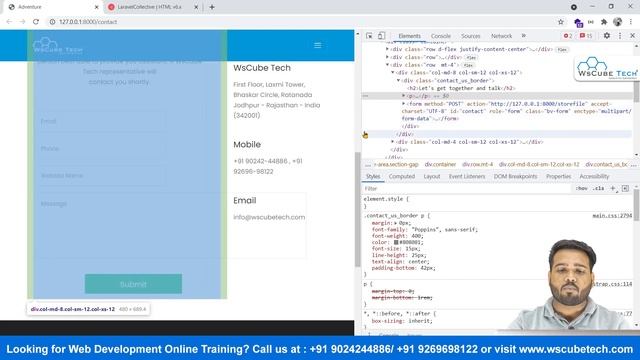Switch to the Network tab

click(x=501, y=36)
